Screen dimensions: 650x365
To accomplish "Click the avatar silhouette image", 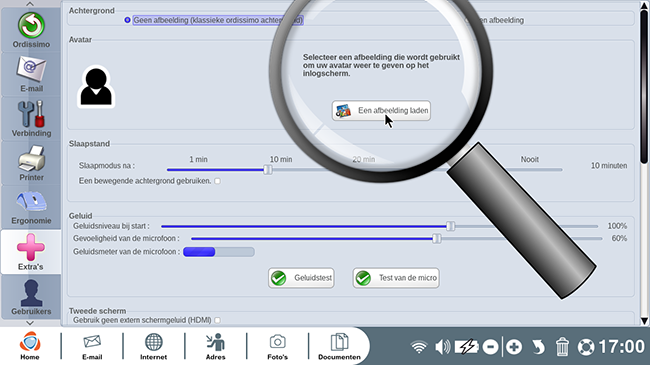I will coord(96,87).
